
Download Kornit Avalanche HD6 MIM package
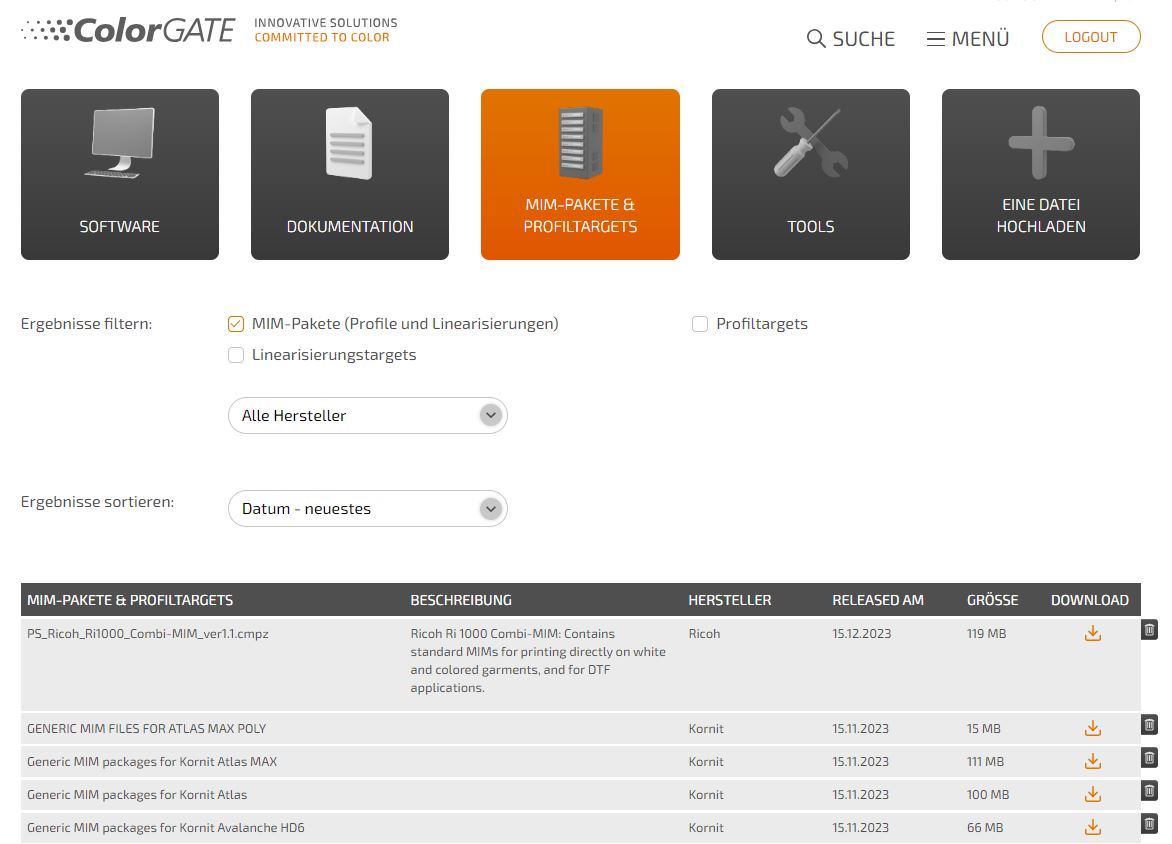click(1092, 828)
